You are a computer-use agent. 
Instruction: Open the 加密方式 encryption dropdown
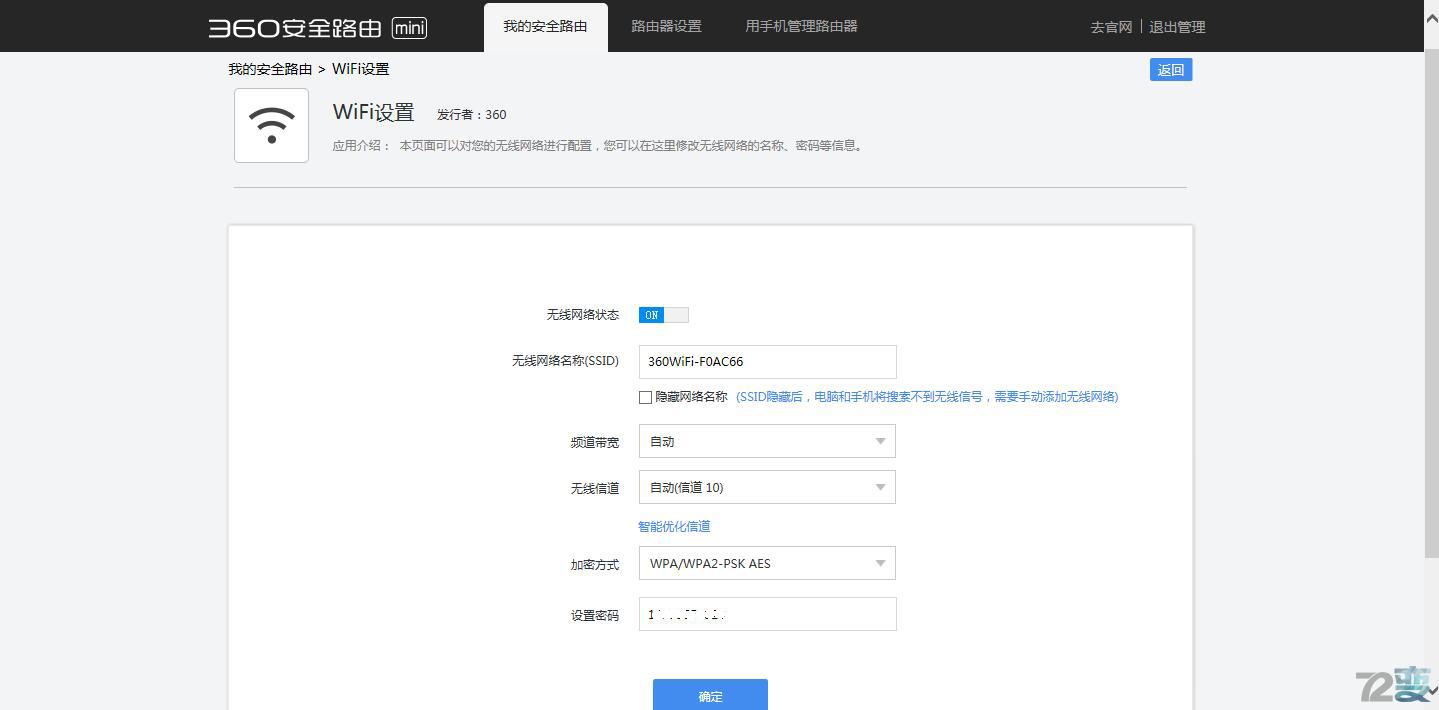click(766, 563)
